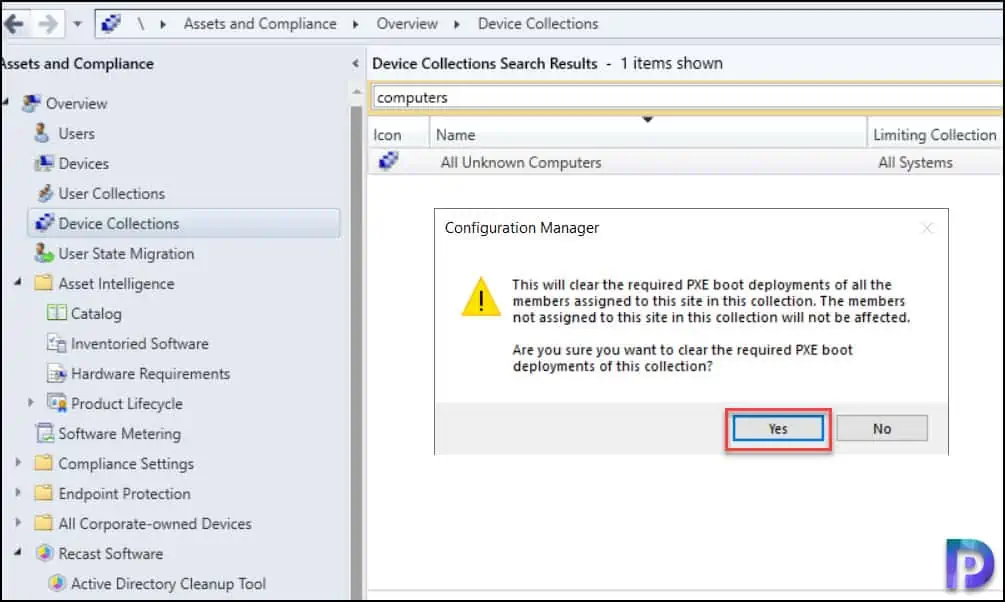1005x602 pixels.
Task: Select Device Collections in the breadcrumb
Action: (x=538, y=24)
